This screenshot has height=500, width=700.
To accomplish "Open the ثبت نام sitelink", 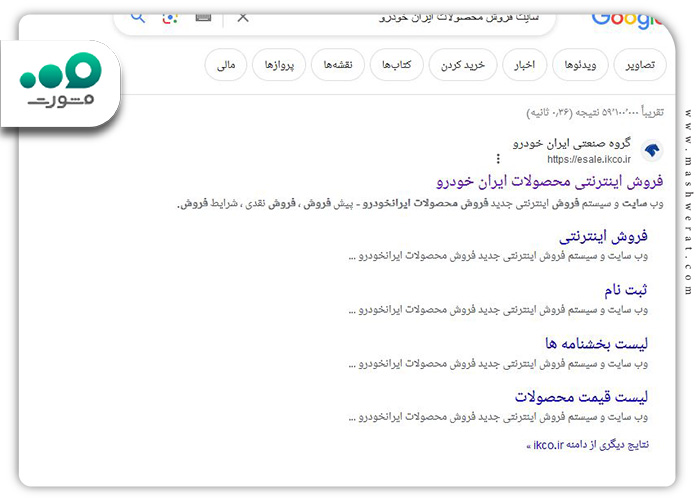I will pyautogui.click(x=625, y=290).
